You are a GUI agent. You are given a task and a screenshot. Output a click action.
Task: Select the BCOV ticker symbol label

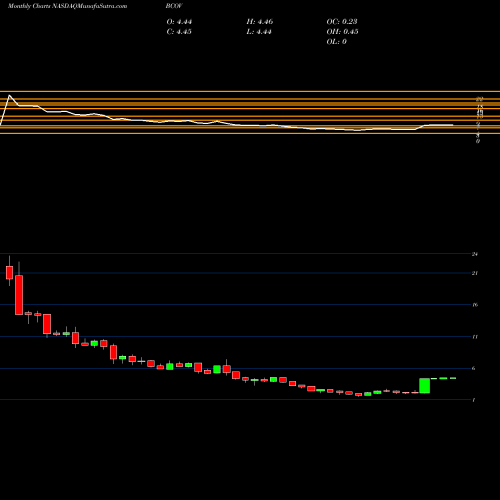click(x=174, y=6)
